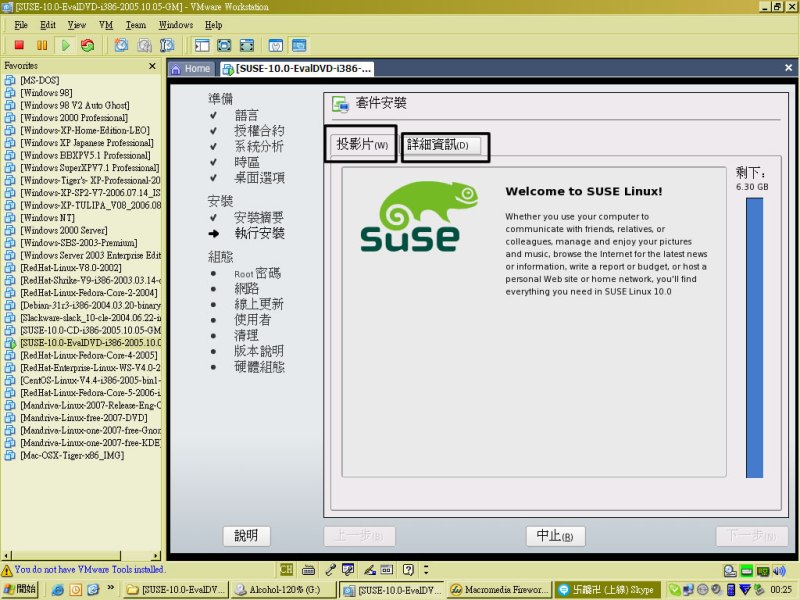Image resolution: width=800 pixels, height=600 pixels.
Task: Select [Windows 2000 Server] favorite
Action: (64, 230)
